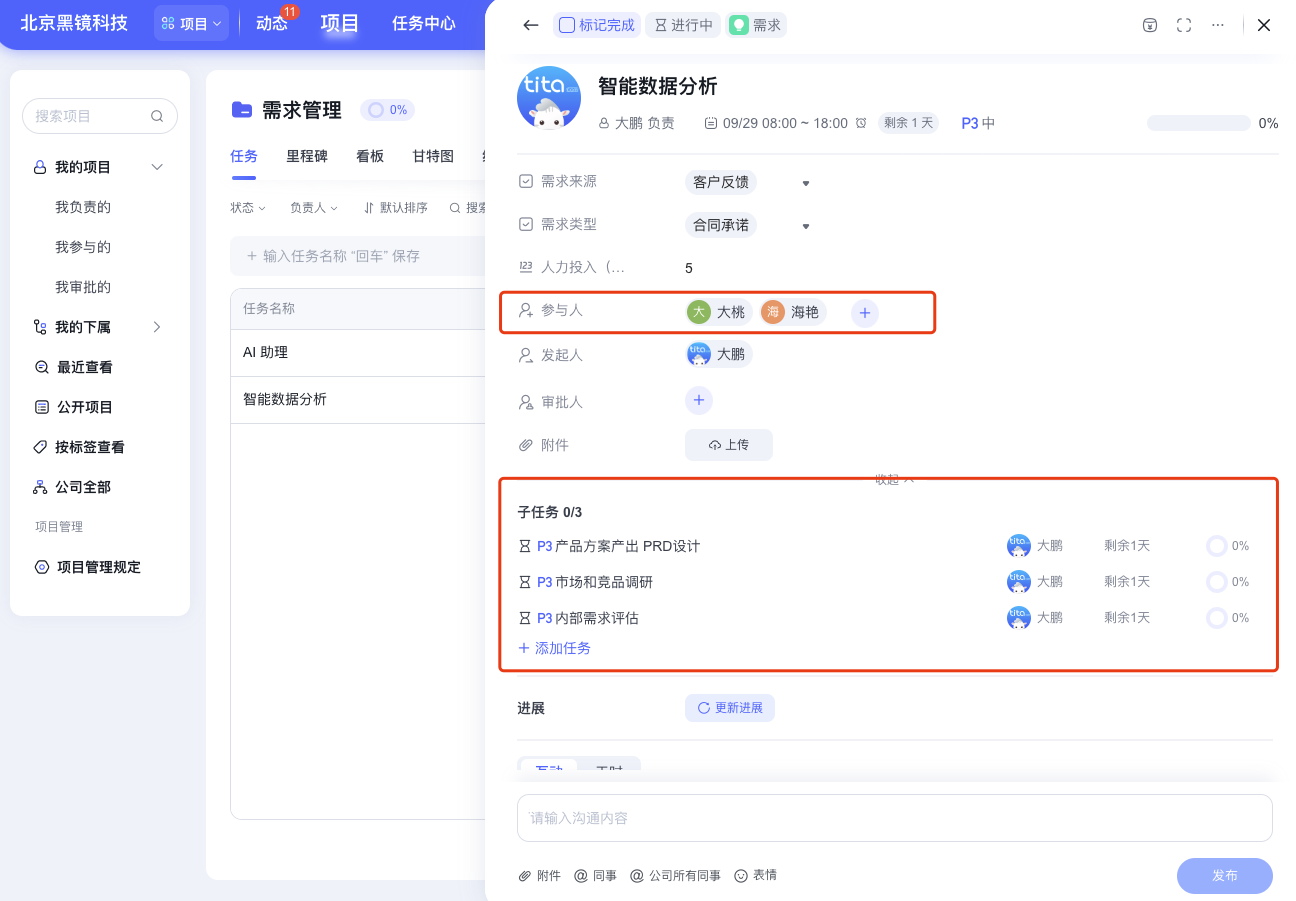Viewport: 1296px width, 901px height.
Task: Click the 搜索项目 search field
Action: click(100, 116)
